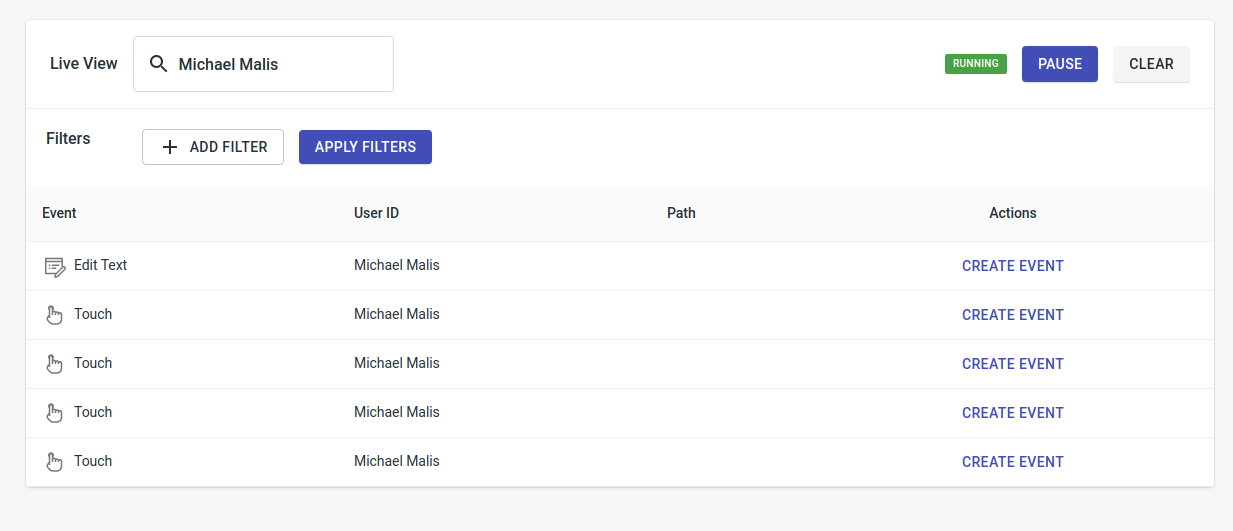The height and width of the screenshot is (531, 1233).
Task: Click the Edit Text event icon
Action: [x=55, y=267]
